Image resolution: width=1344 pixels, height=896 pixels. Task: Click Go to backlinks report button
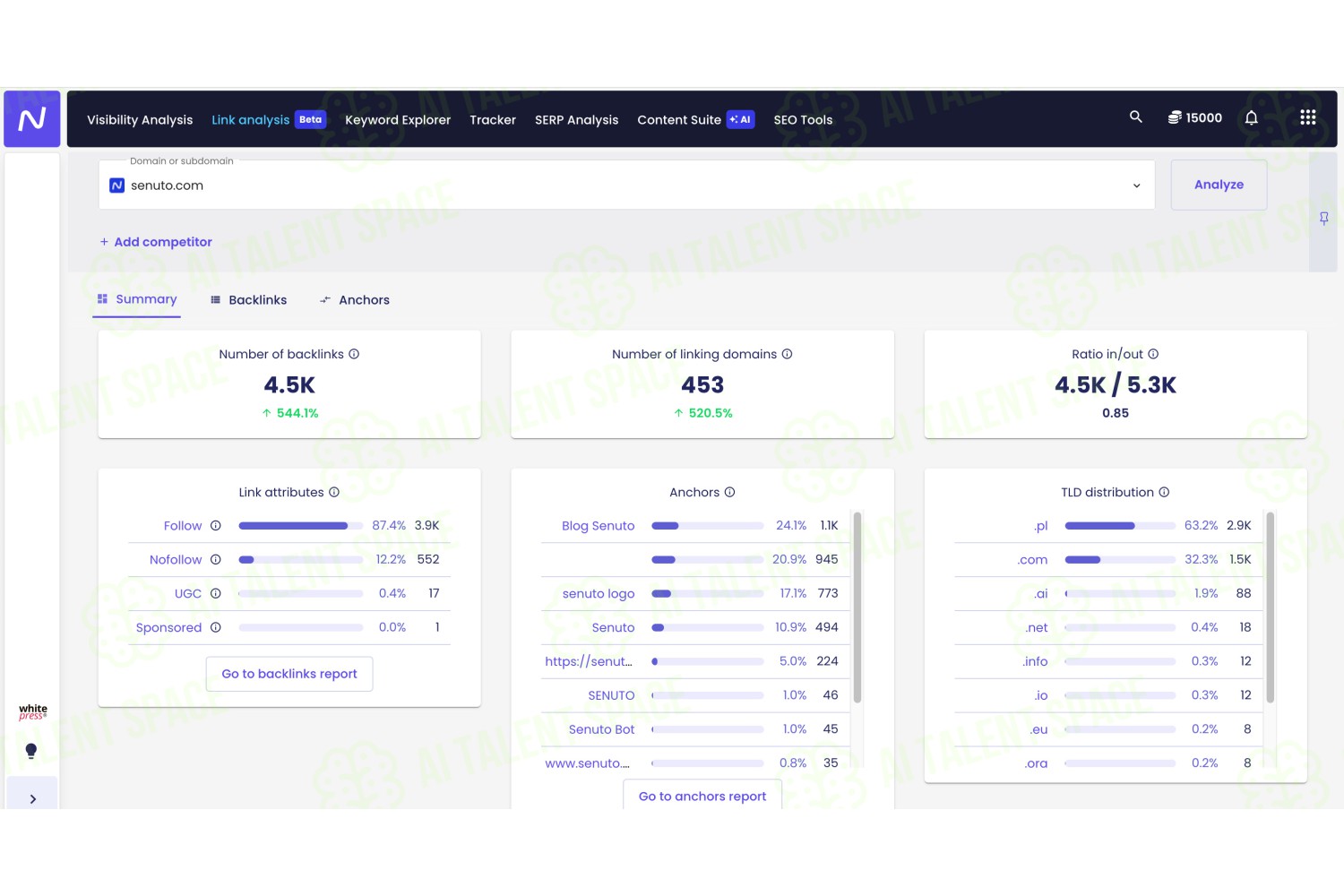click(289, 674)
